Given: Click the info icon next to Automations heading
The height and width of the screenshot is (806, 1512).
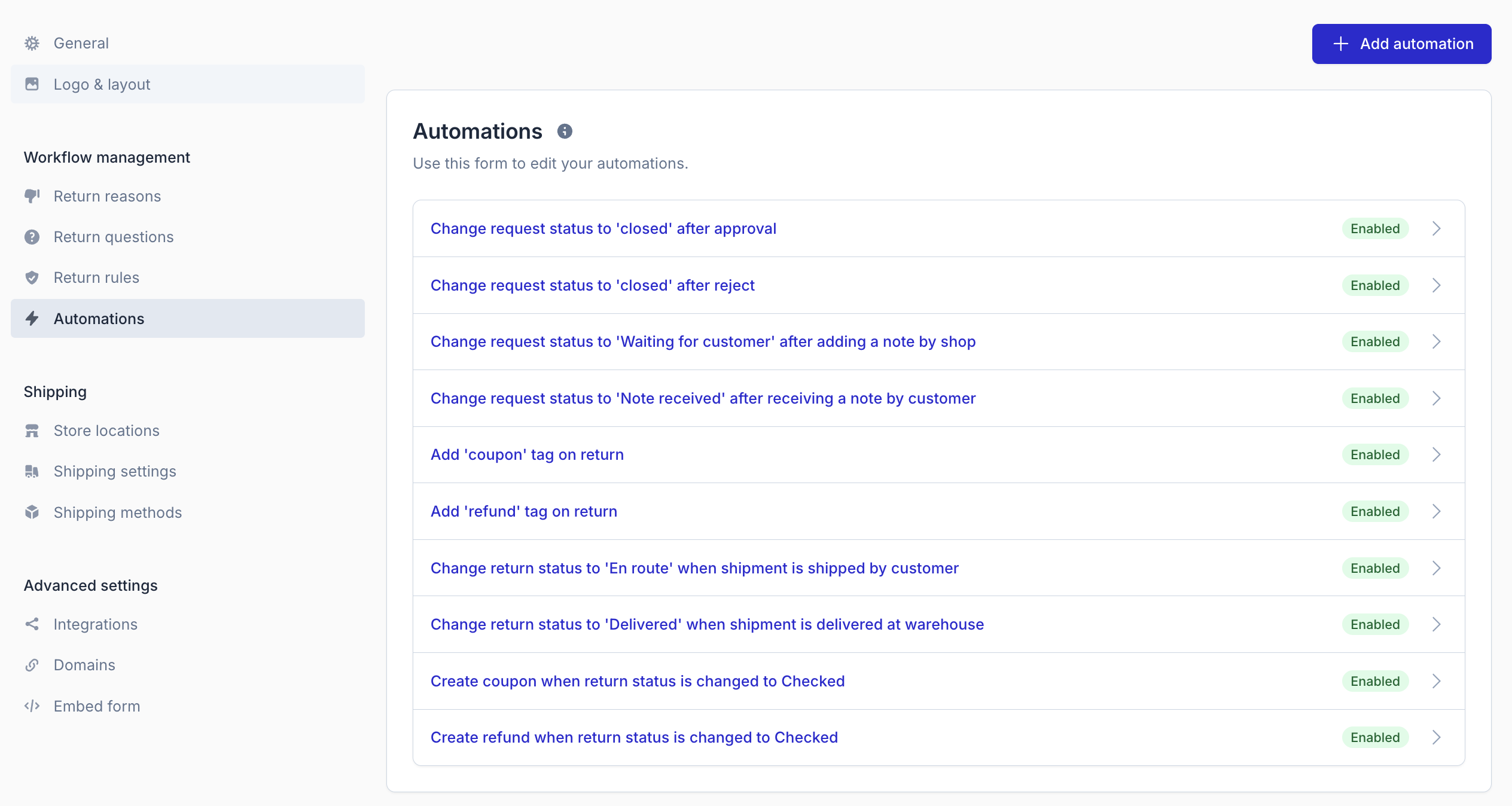Looking at the screenshot, I should point(565,131).
